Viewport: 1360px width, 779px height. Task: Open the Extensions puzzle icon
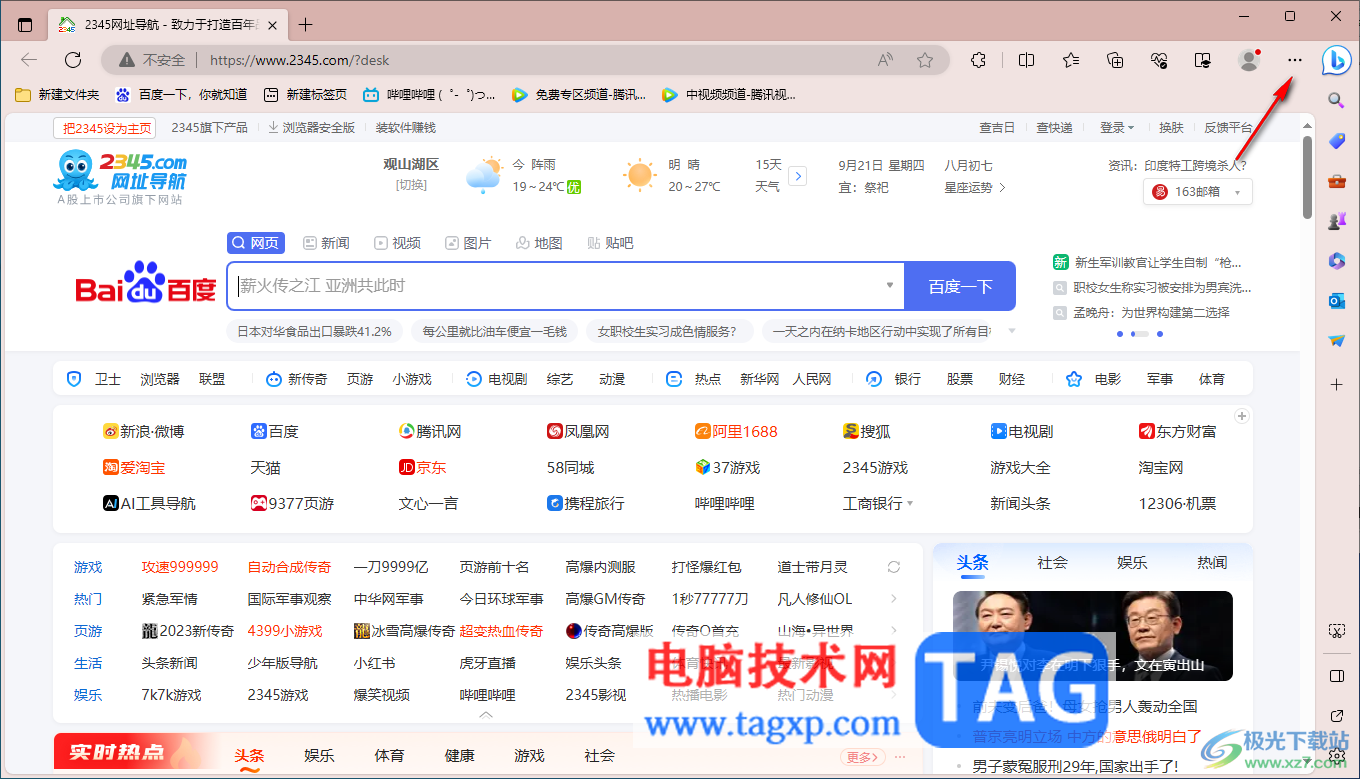[x=979, y=60]
